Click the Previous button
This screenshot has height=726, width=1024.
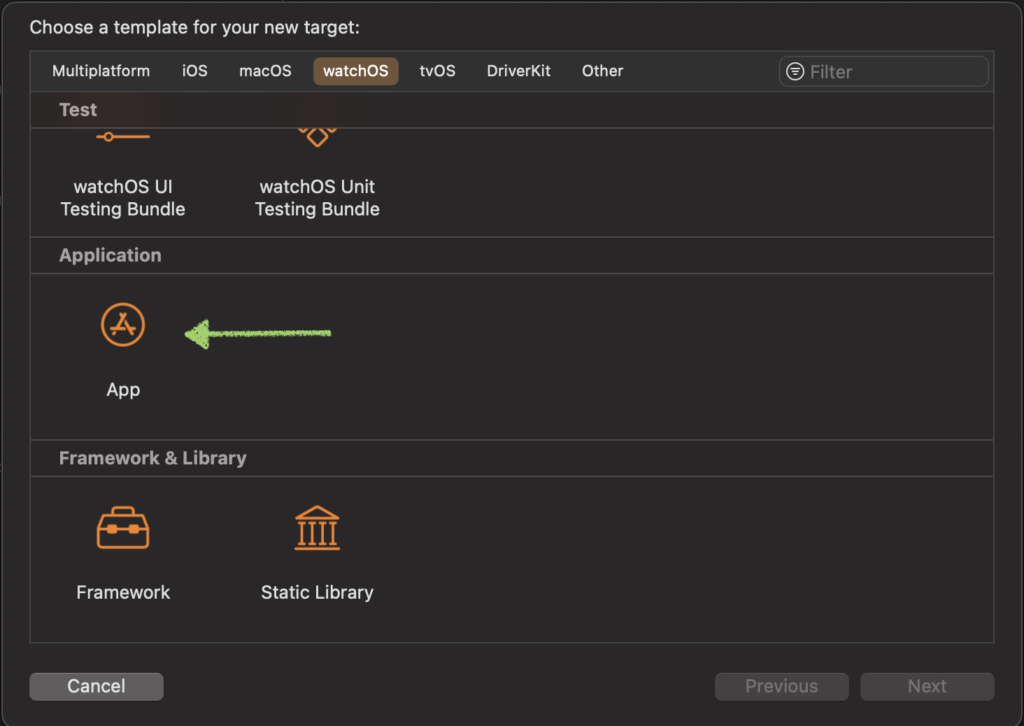[x=781, y=686]
